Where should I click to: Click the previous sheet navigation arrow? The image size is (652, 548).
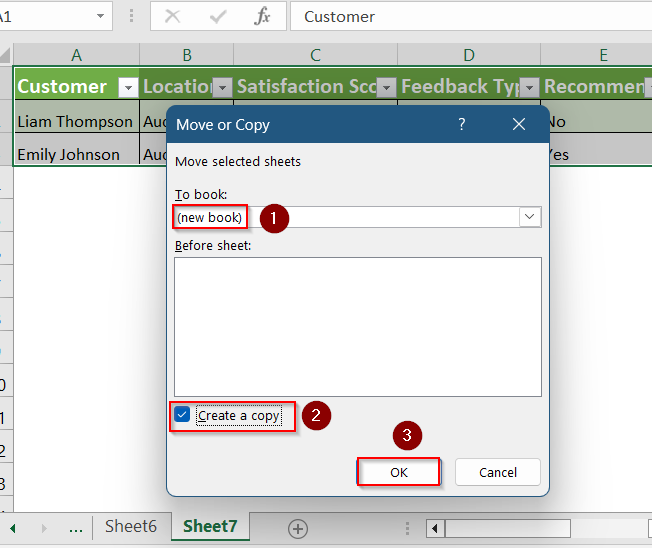click(x=13, y=528)
